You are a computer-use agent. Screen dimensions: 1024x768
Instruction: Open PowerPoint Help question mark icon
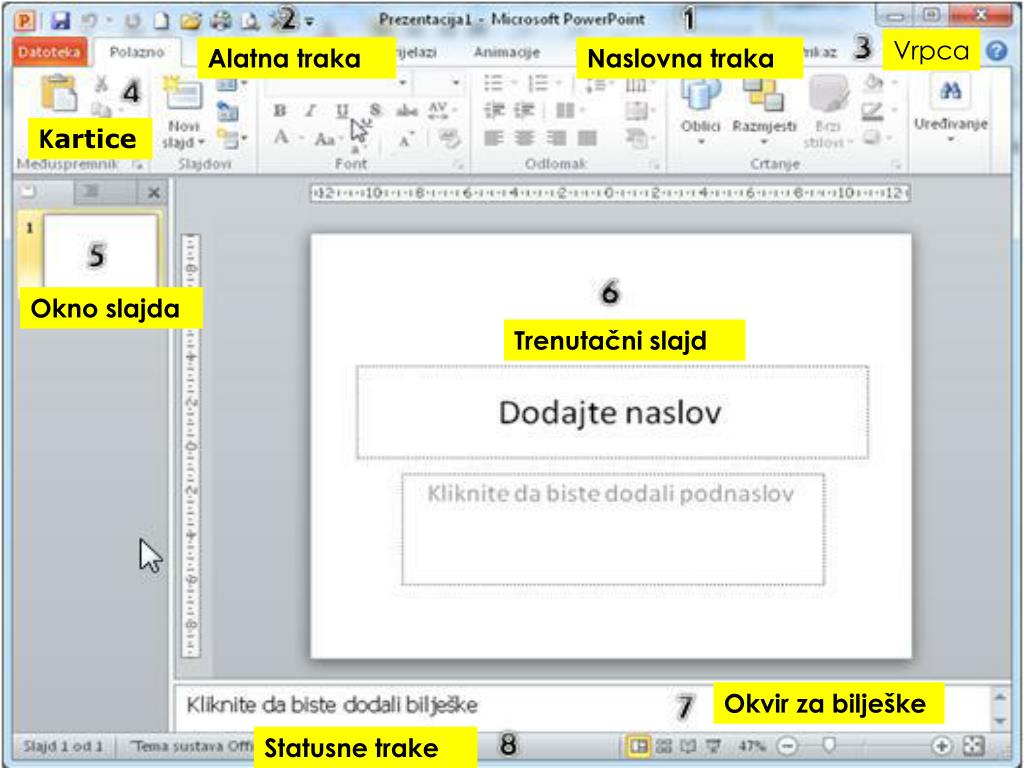(997, 50)
